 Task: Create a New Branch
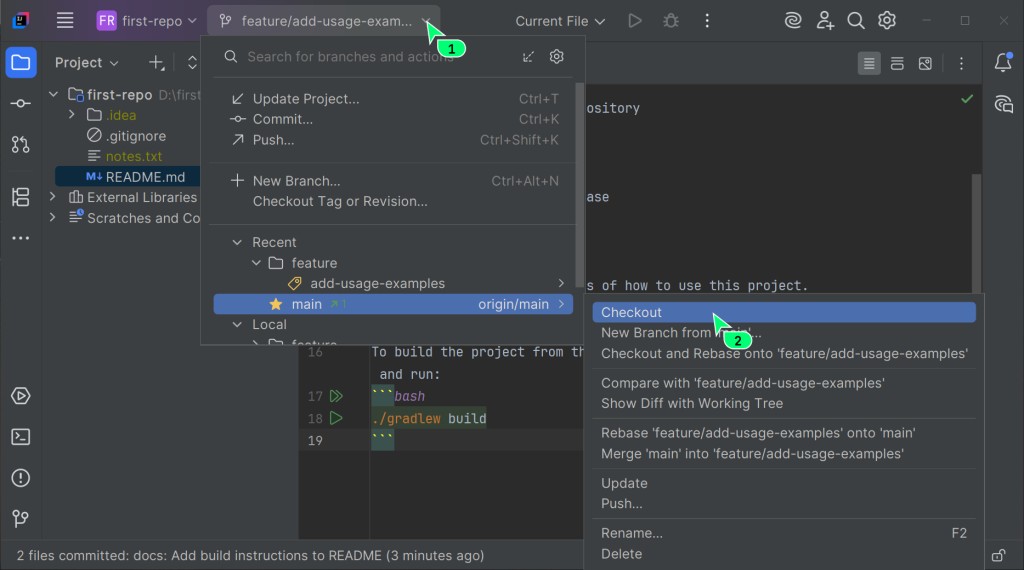click(394, 181)
